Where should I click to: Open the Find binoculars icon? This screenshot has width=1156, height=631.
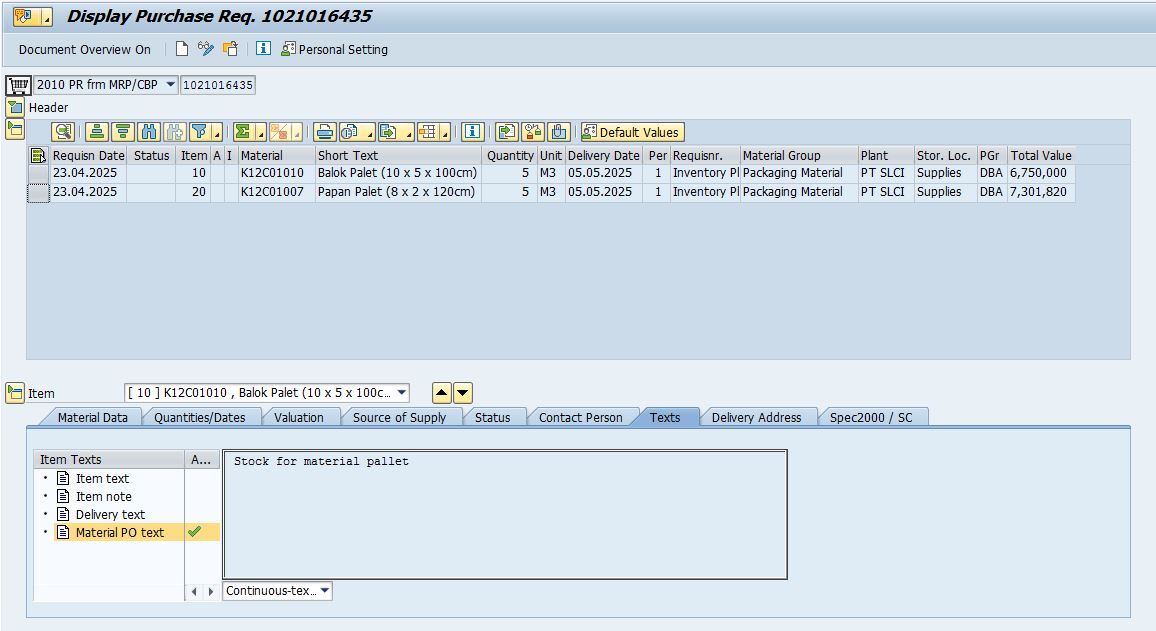(x=149, y=132)
